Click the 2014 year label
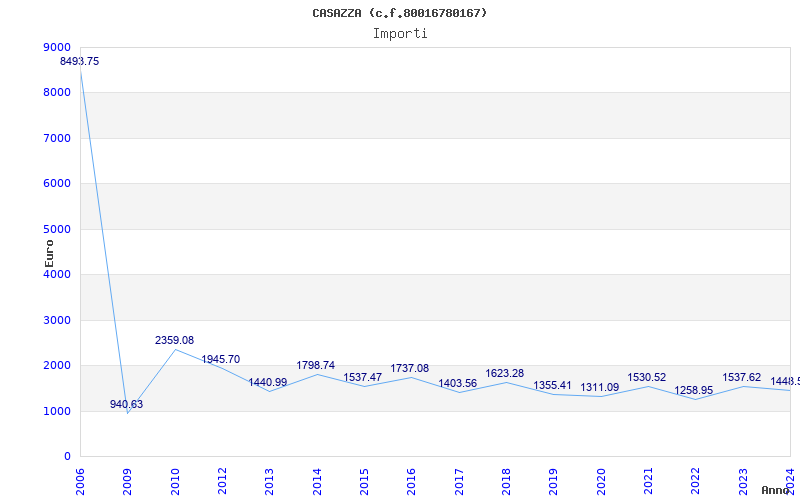 [317, 482]
